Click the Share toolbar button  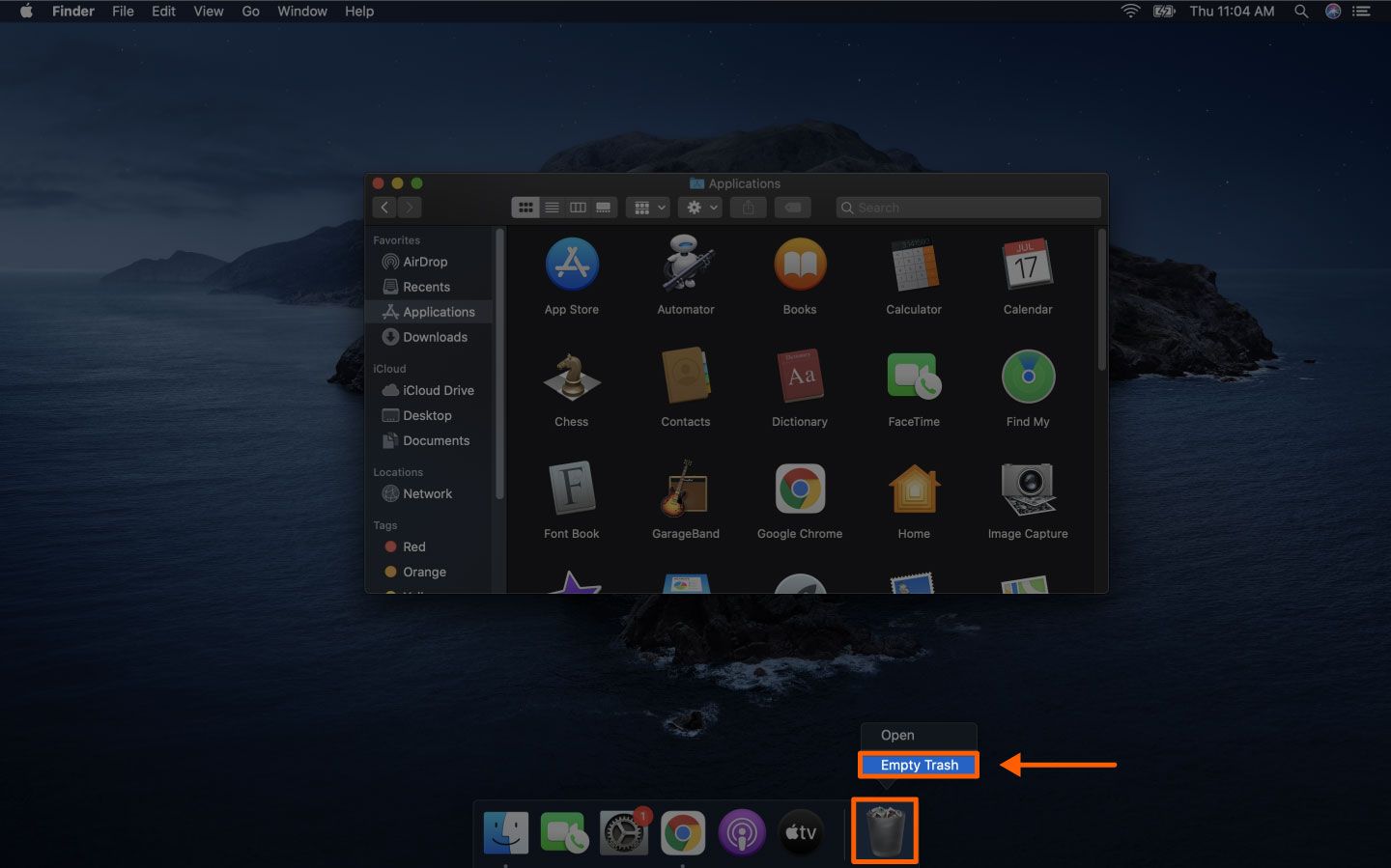click(749, 208)
